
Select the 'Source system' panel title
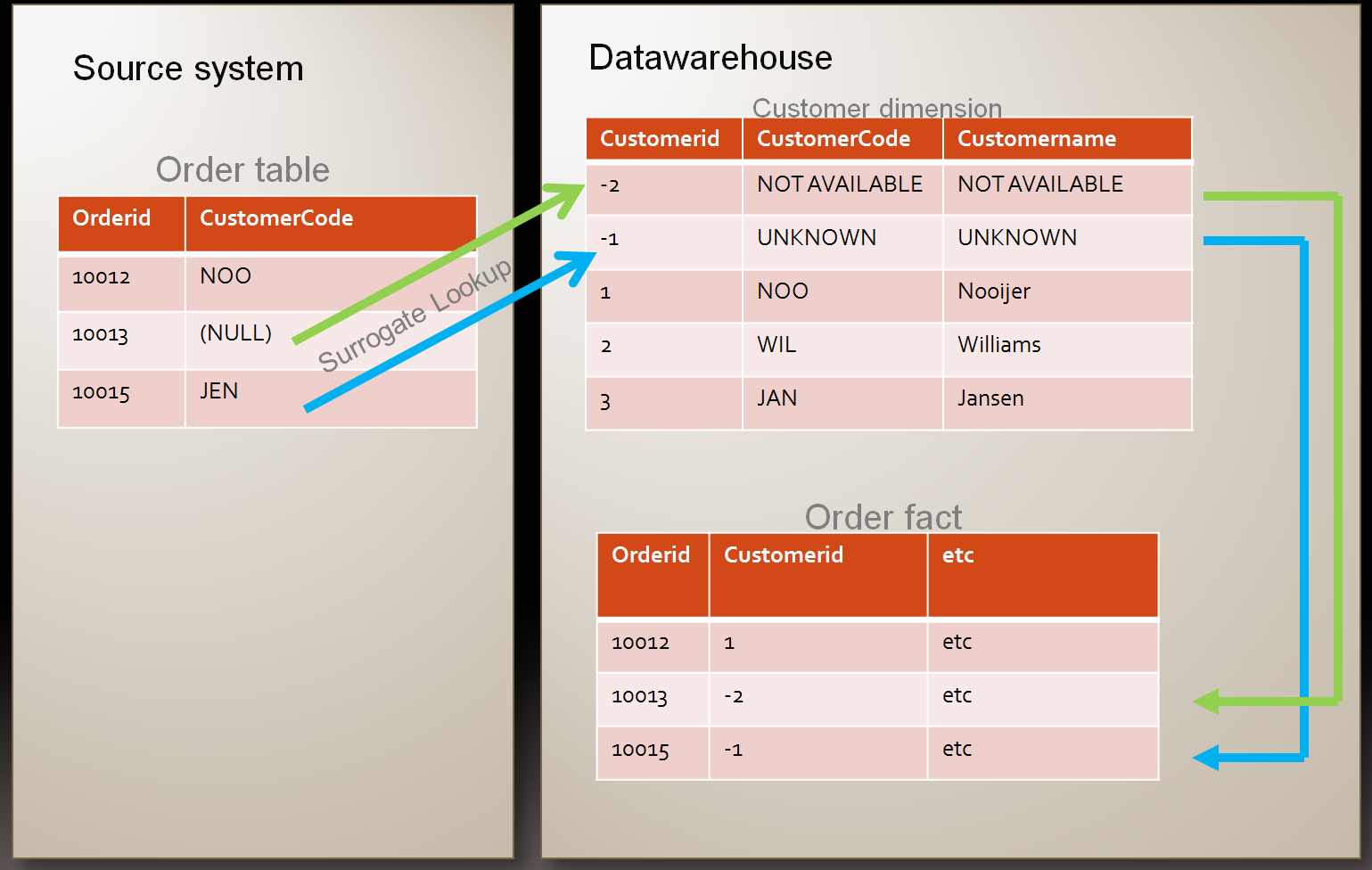[189, 68]
